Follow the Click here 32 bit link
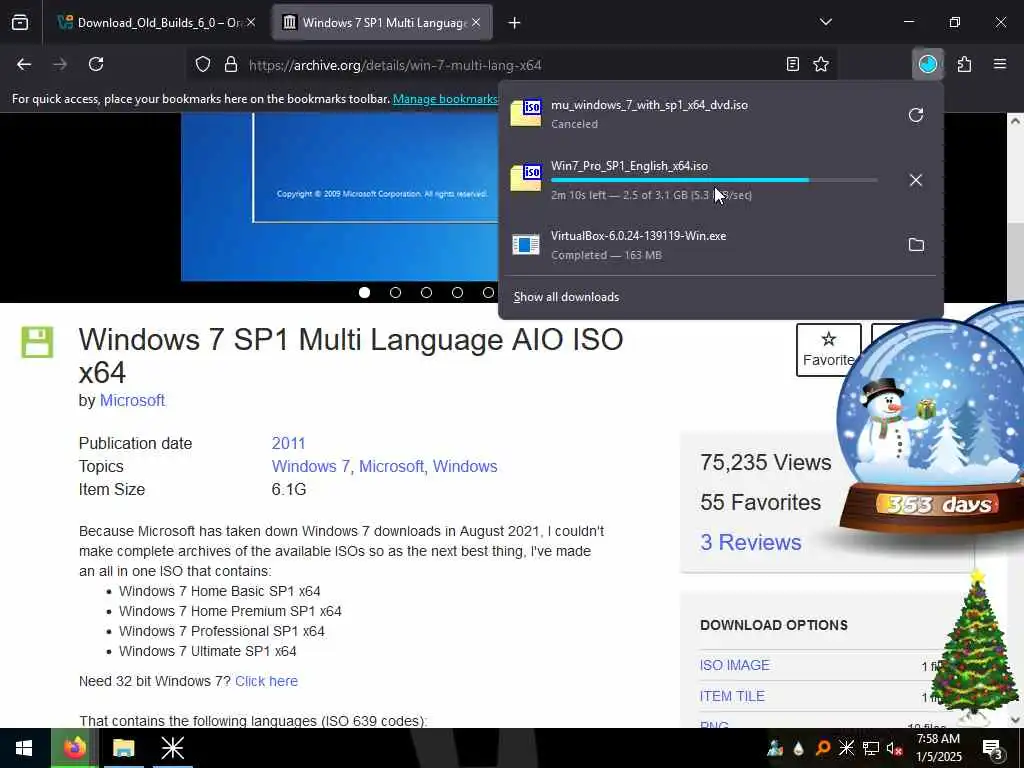The height and width of the screenshot is (768, 1024). click(266, 681)
